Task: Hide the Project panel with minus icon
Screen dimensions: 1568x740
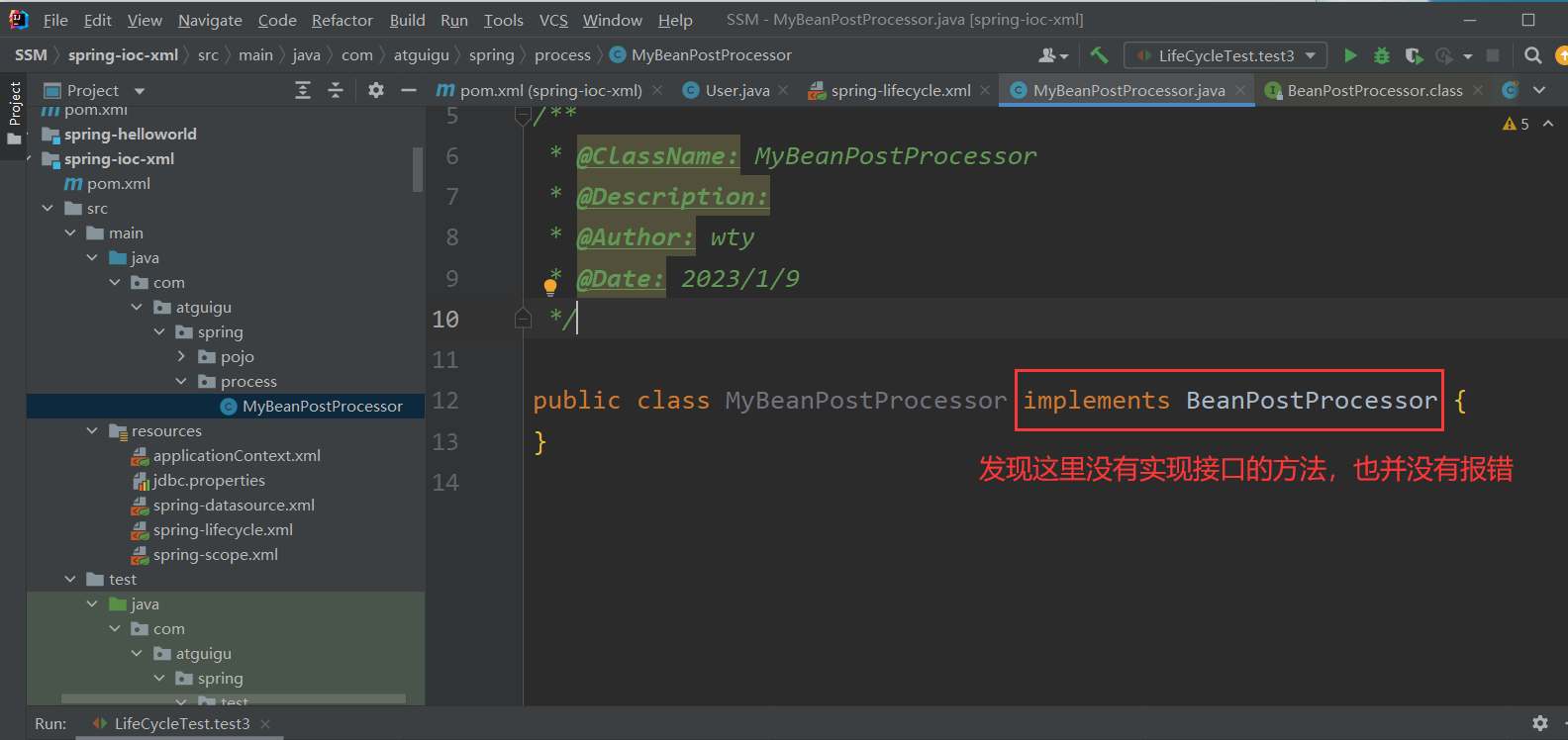Action: [x=409, y=90]
